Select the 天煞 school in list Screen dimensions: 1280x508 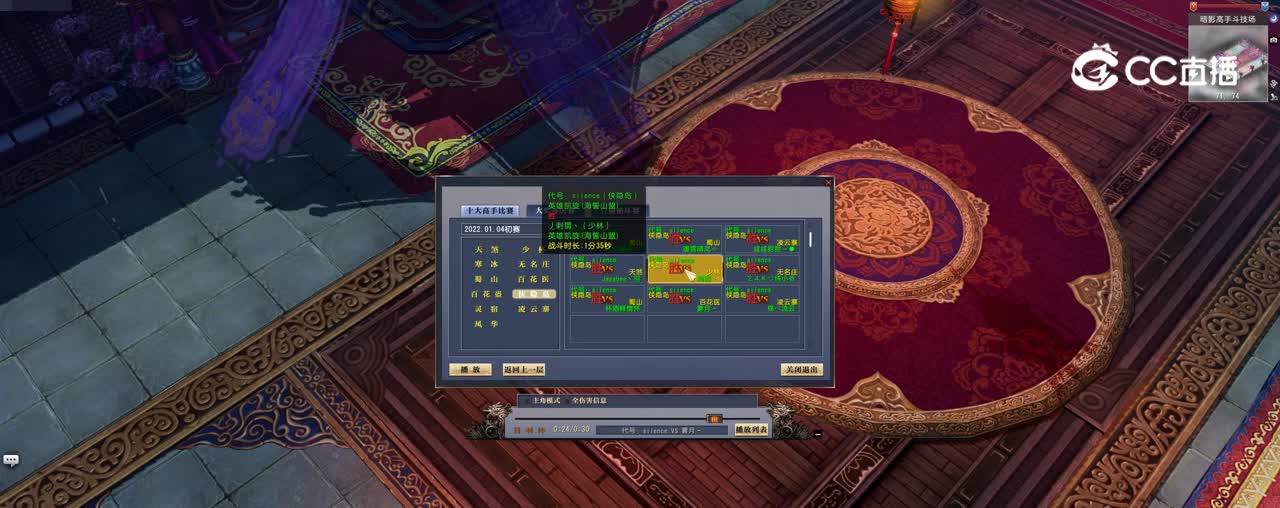pyautogui.click(x=487, y=250)
